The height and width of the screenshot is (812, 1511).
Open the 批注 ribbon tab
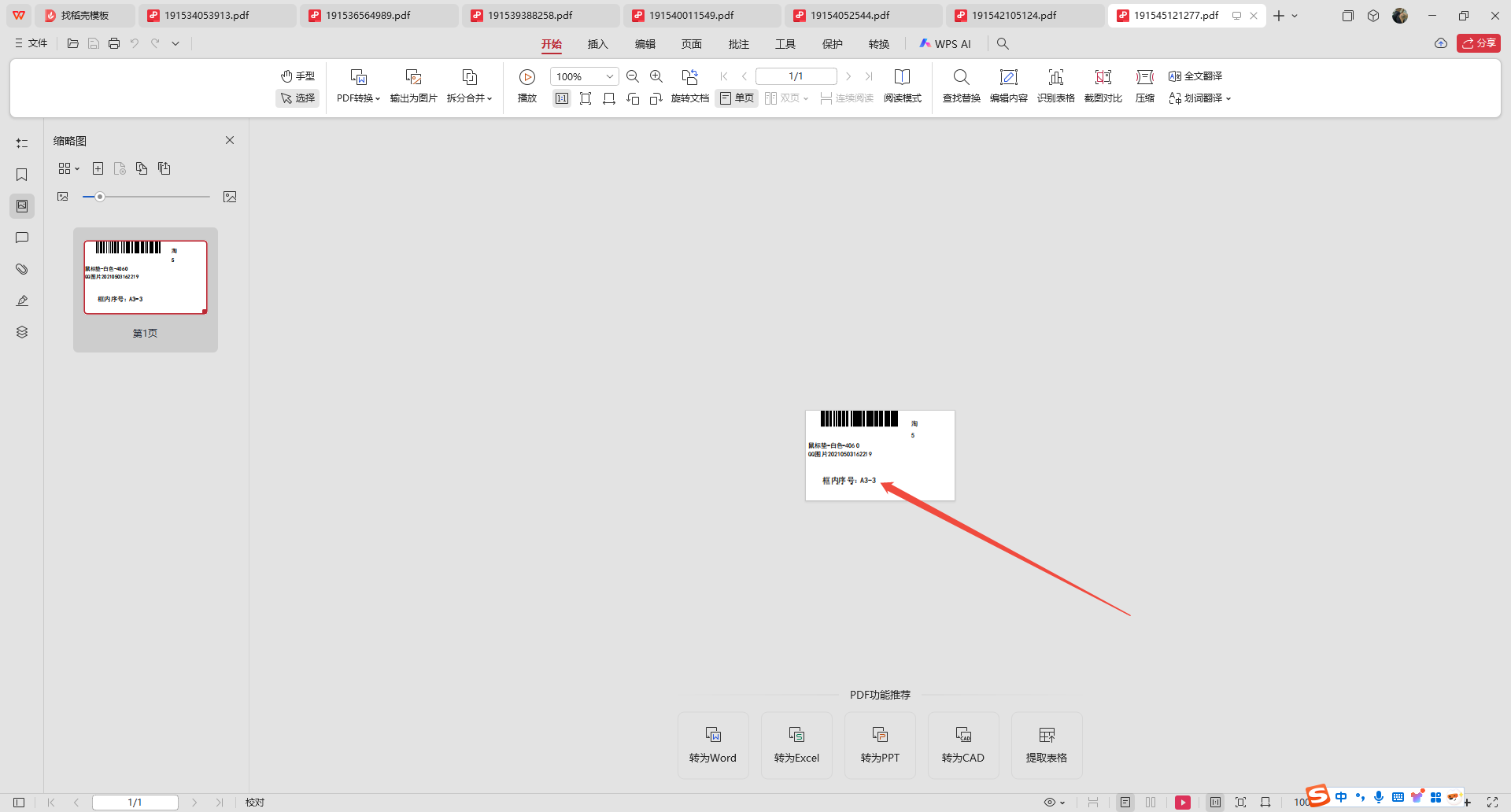739,44
